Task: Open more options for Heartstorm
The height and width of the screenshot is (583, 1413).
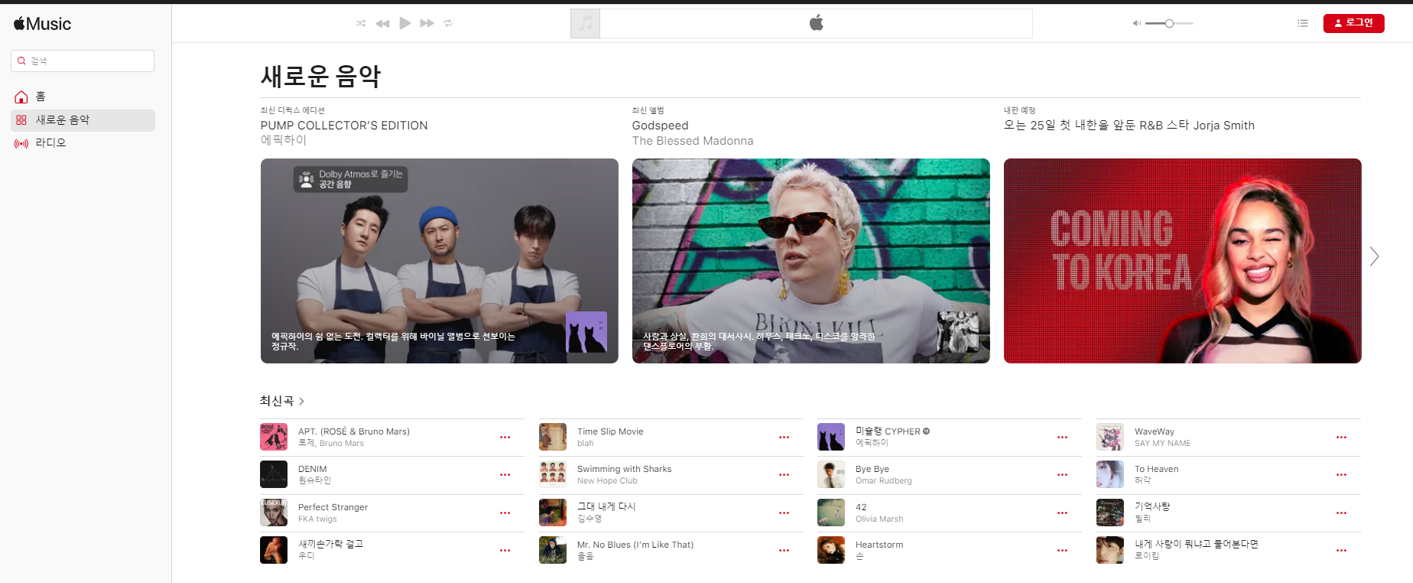Action: 1062,551
